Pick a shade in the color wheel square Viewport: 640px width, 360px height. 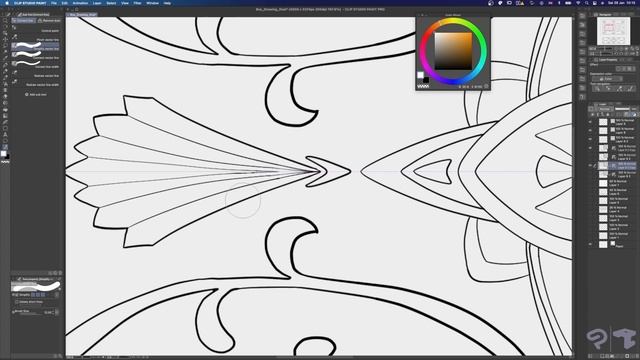[x=453, y=51]
